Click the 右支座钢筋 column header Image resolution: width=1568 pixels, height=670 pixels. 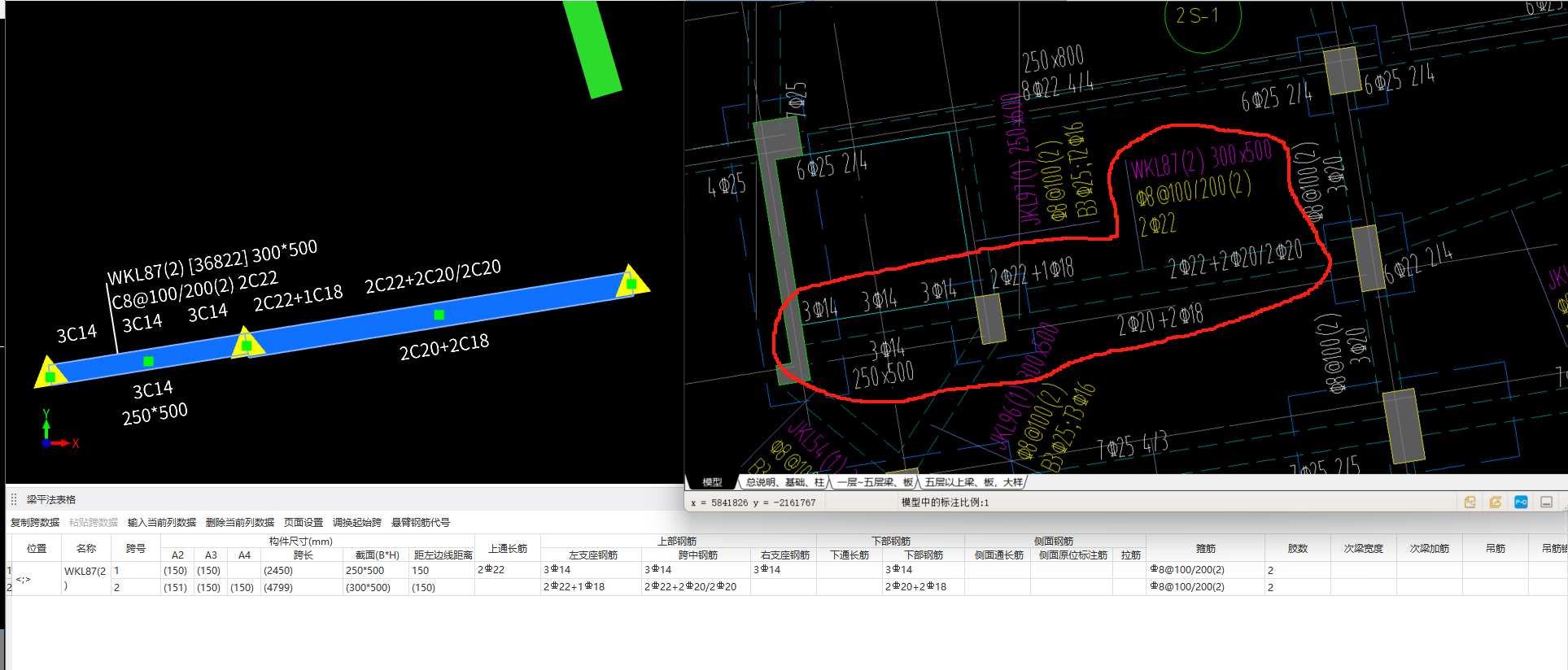[x=784, y=555]
